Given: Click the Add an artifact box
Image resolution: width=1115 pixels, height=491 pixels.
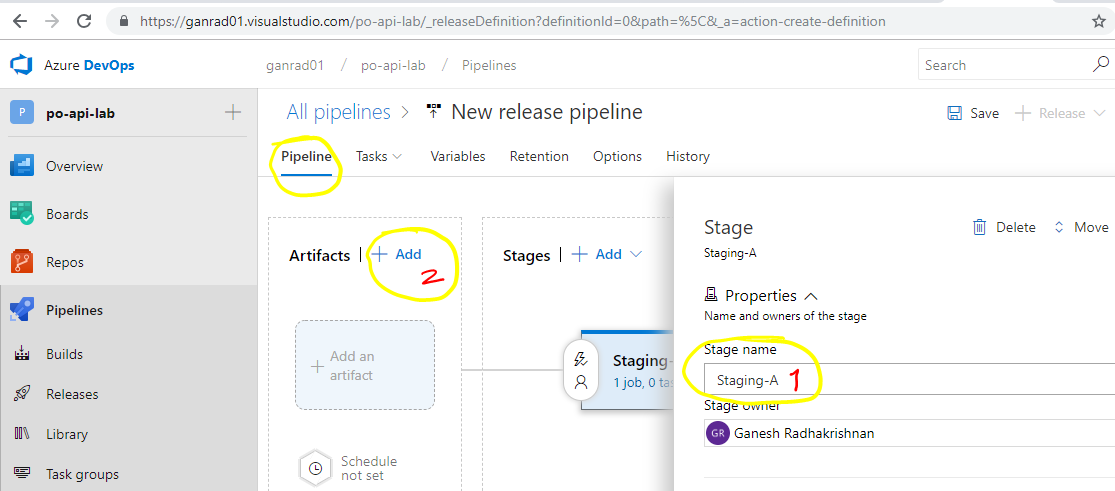Looking at the screenshot, I should coord(365,365).
